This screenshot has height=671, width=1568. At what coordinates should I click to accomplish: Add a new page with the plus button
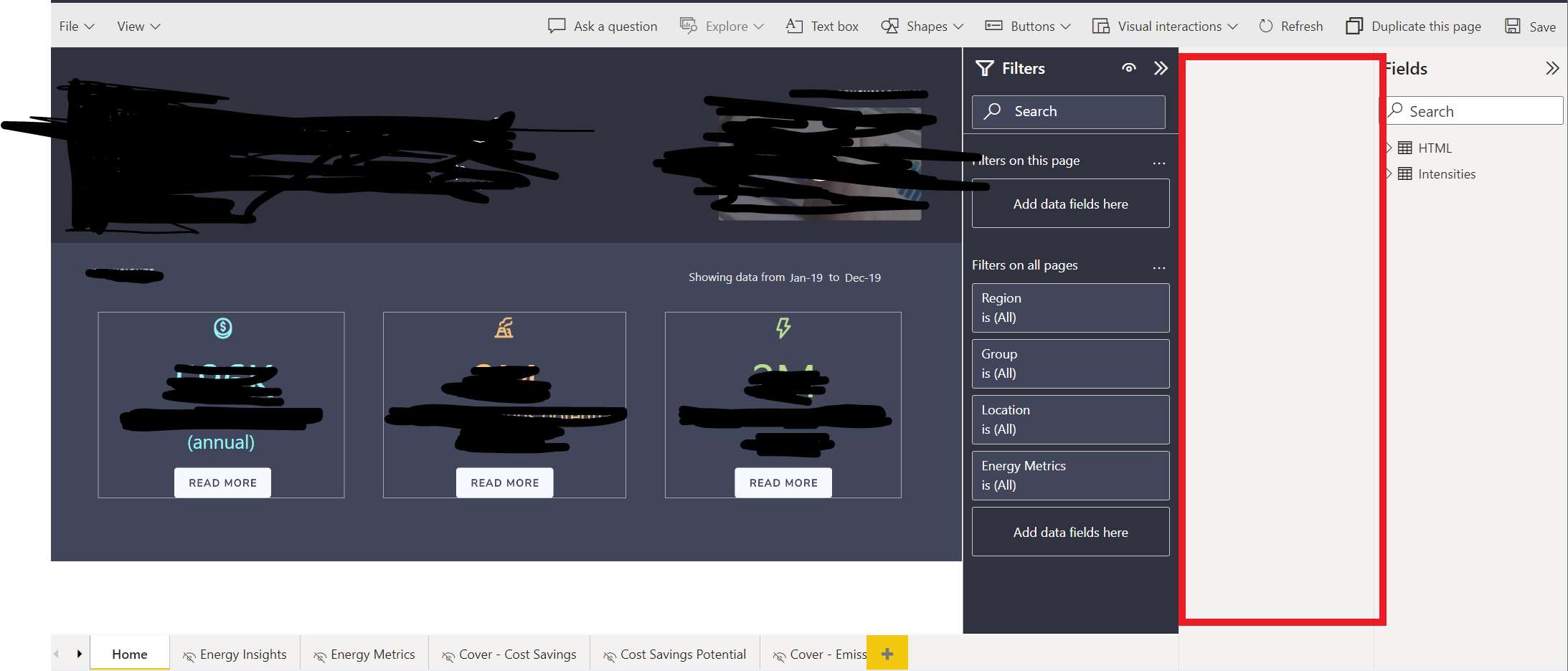tap(887, 653)
